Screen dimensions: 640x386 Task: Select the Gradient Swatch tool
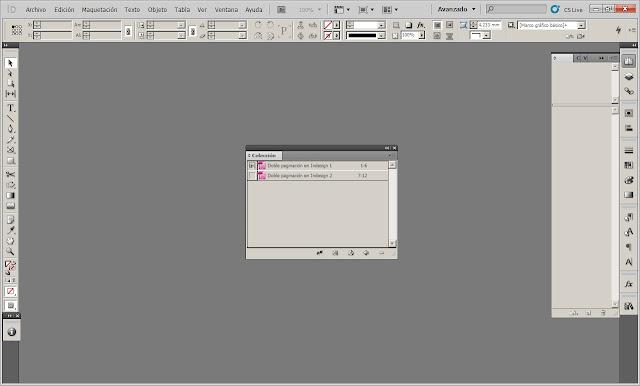coord(11,195)
